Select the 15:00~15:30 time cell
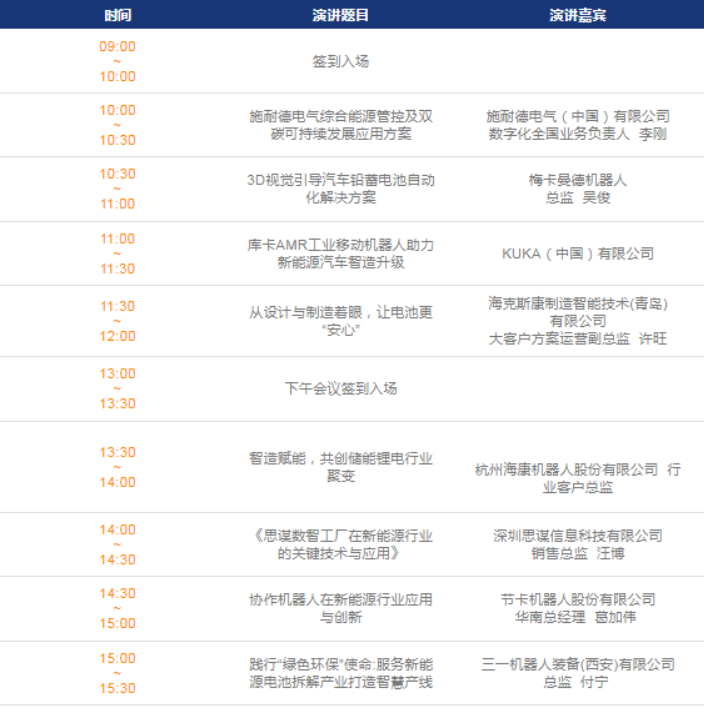Screen dimensions: 704x712 pos(118,673)
